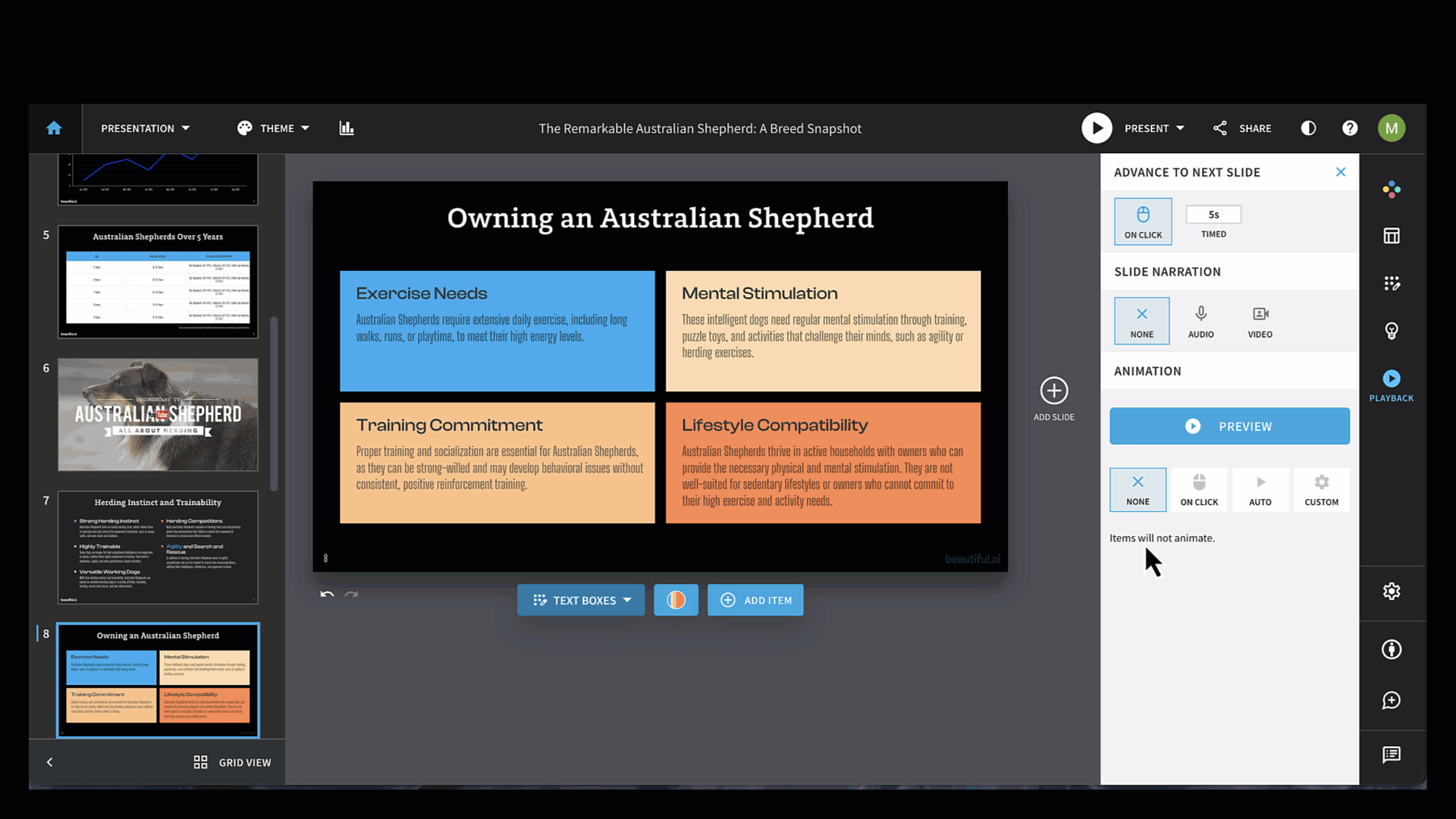Click the Preview animation button
The image size is (1456, 819).
(x=1229, y=426)
